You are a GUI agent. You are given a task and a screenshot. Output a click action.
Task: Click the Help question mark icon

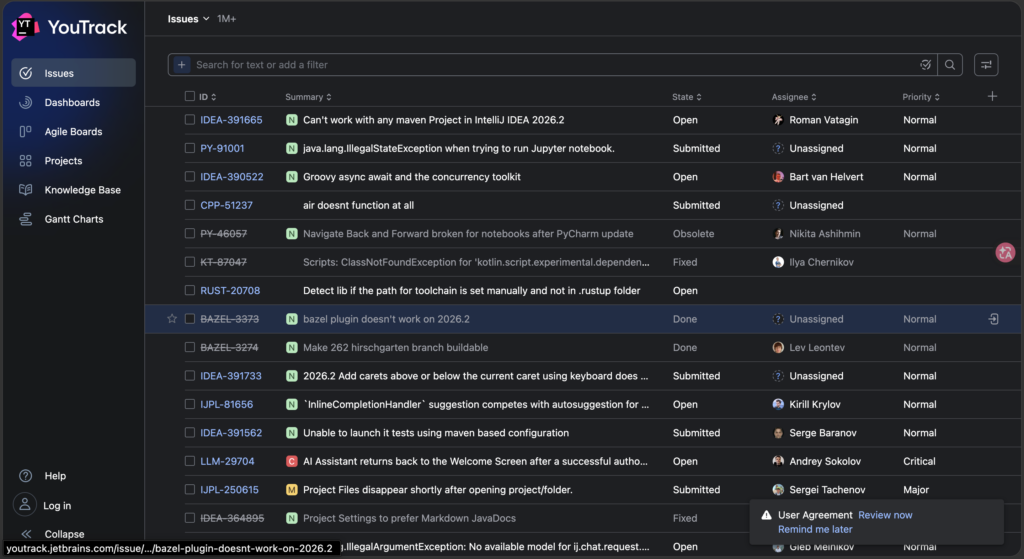pyautogui.click(x=25, y=475)
